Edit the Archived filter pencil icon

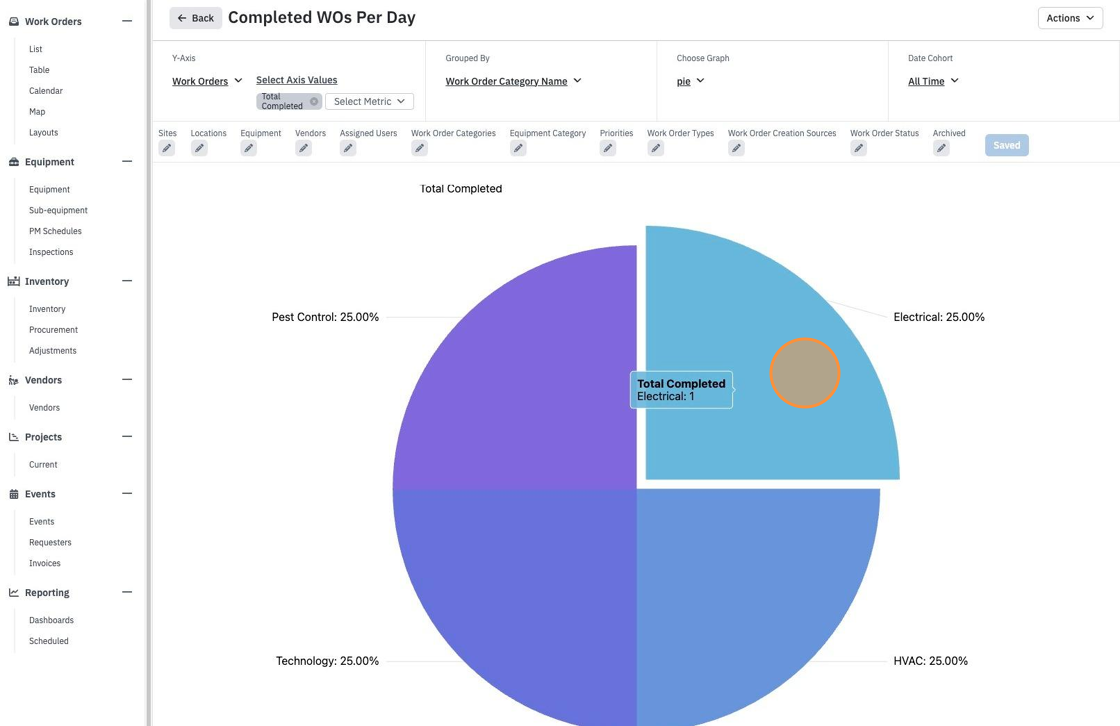point(941,148)
